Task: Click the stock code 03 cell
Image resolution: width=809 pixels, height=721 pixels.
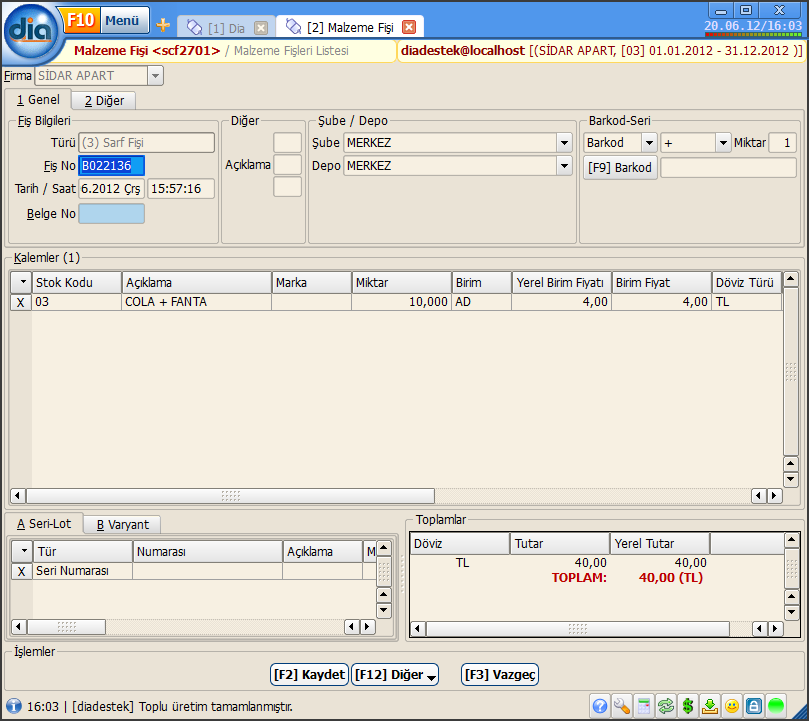Action: (77, 302)
